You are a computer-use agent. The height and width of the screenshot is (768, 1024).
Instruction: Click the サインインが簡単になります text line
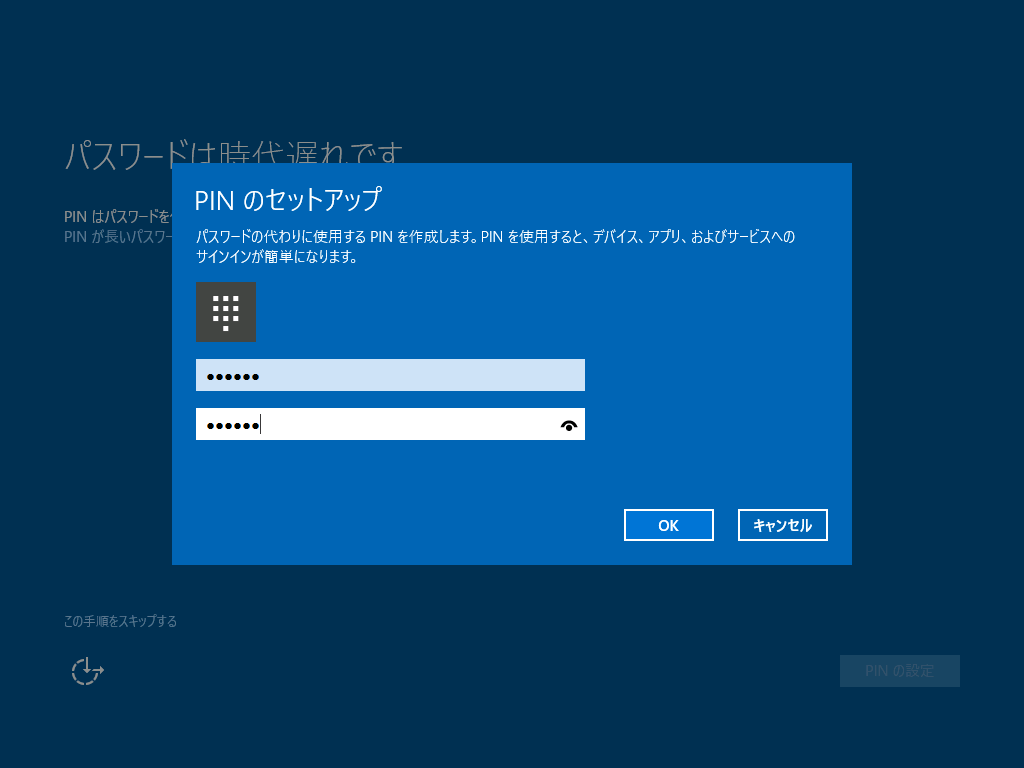click(x=277, y=257)
